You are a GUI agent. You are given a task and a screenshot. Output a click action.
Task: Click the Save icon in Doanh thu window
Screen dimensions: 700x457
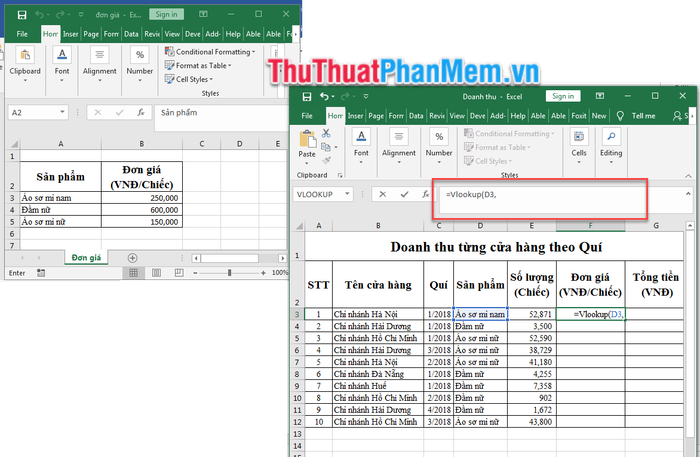[x=303, y=96]
